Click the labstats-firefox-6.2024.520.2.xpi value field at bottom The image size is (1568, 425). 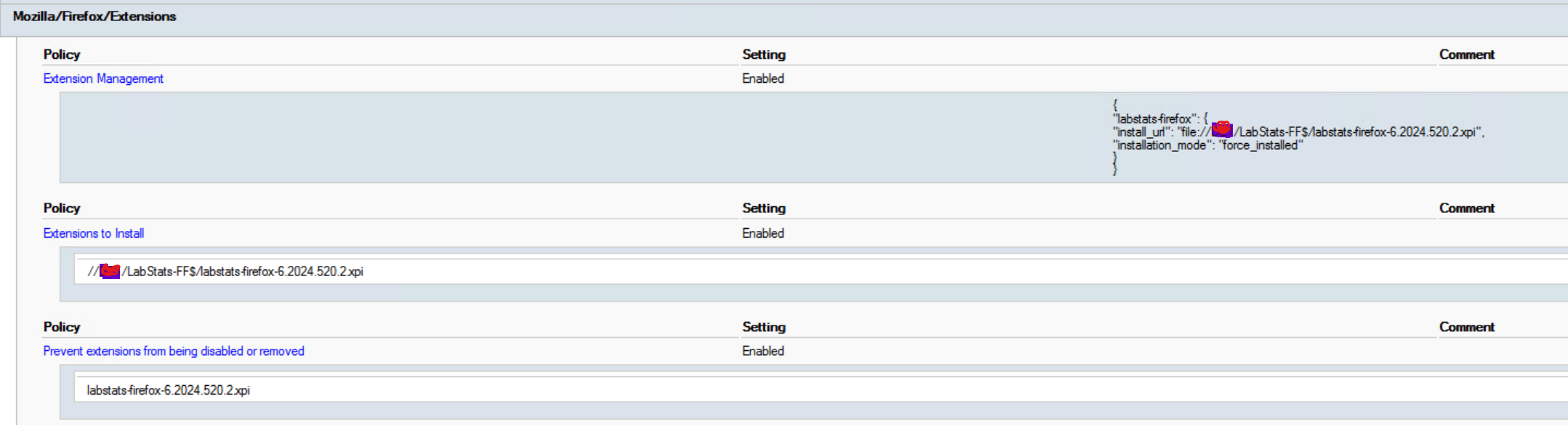point(821,390)
